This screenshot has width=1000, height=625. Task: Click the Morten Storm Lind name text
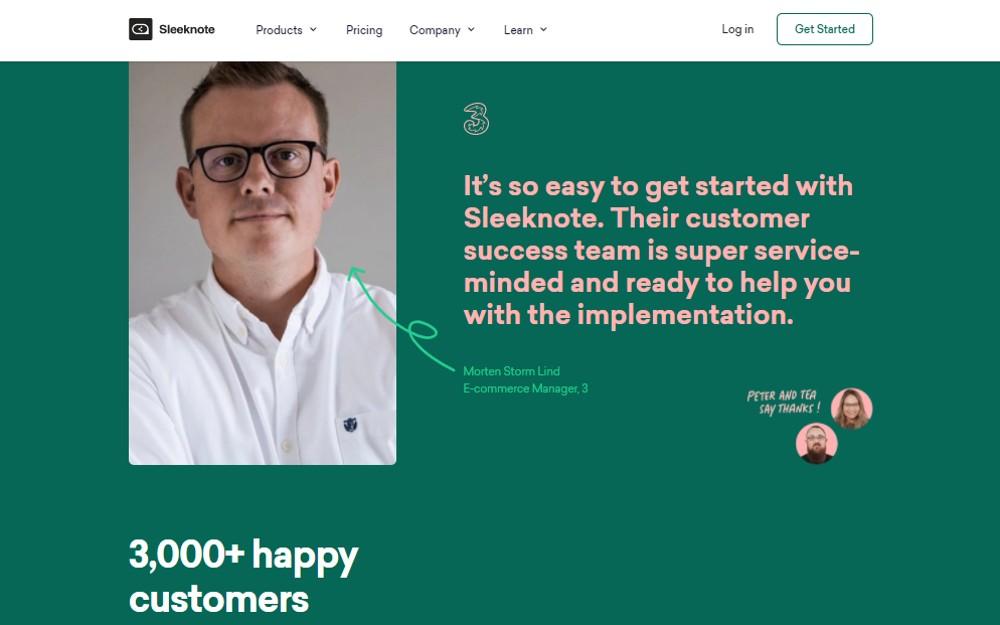pos(511,371)
